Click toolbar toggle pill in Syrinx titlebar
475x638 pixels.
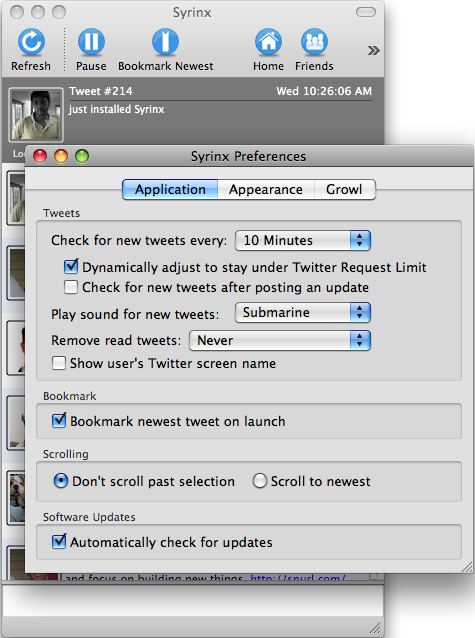(366, 12)
